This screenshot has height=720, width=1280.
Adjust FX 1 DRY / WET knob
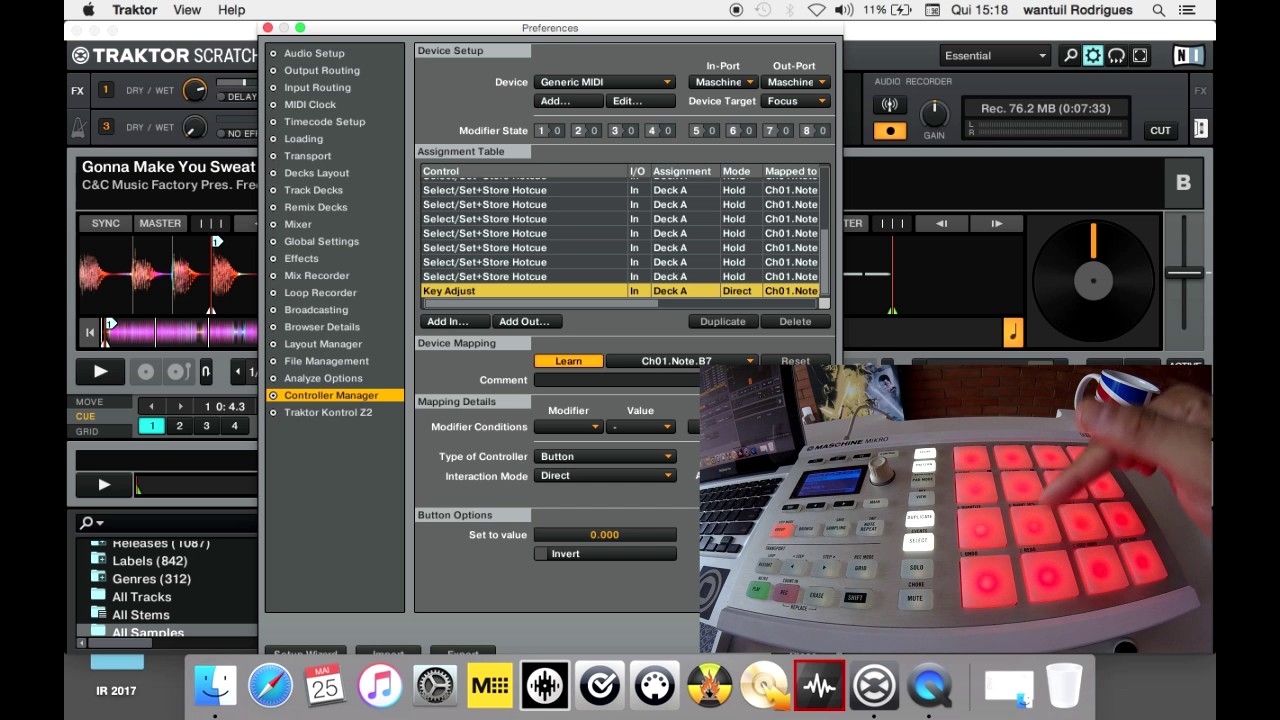tap(194, 90)
